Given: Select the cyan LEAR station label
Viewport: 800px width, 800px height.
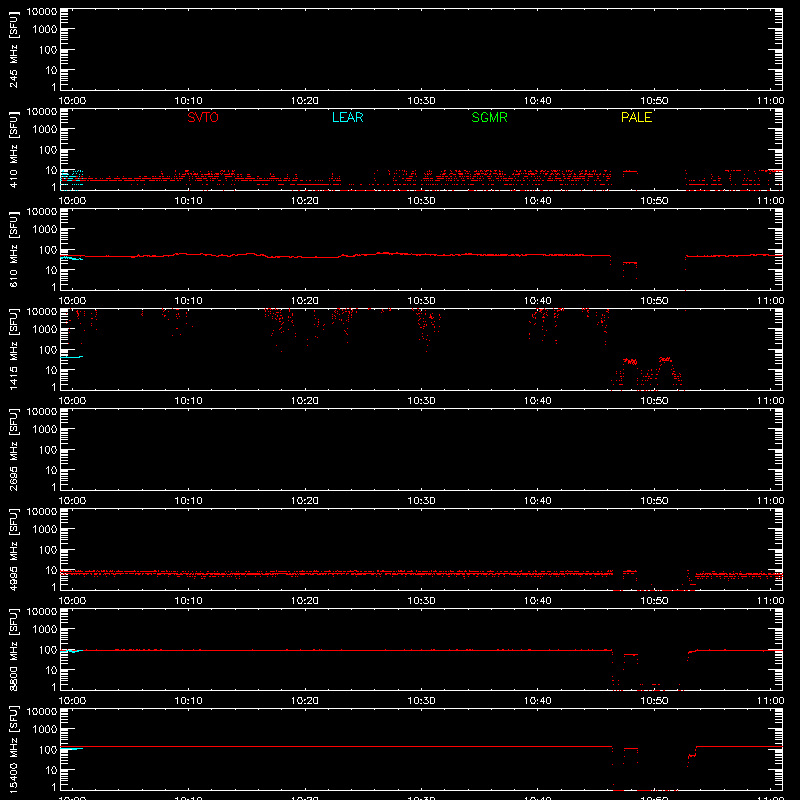Looking at the screenshot, I should coord(347,117).
